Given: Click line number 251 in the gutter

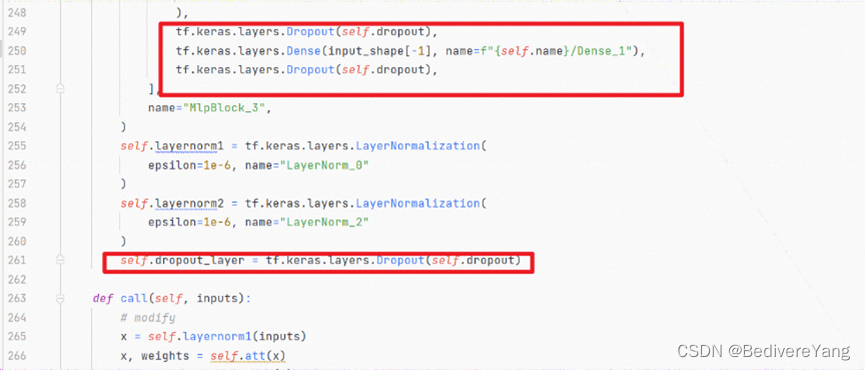Looking at the screenshot, I should point(17,69).
